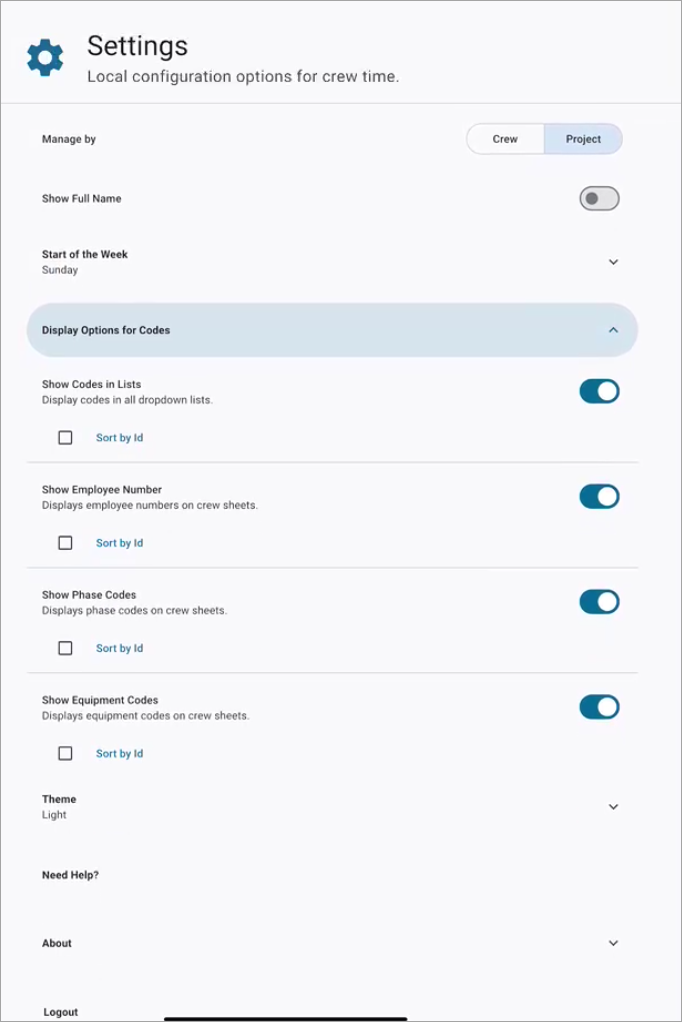Select the Project tab
This screenshot has height=1022, width=682.
pos(583,139)
